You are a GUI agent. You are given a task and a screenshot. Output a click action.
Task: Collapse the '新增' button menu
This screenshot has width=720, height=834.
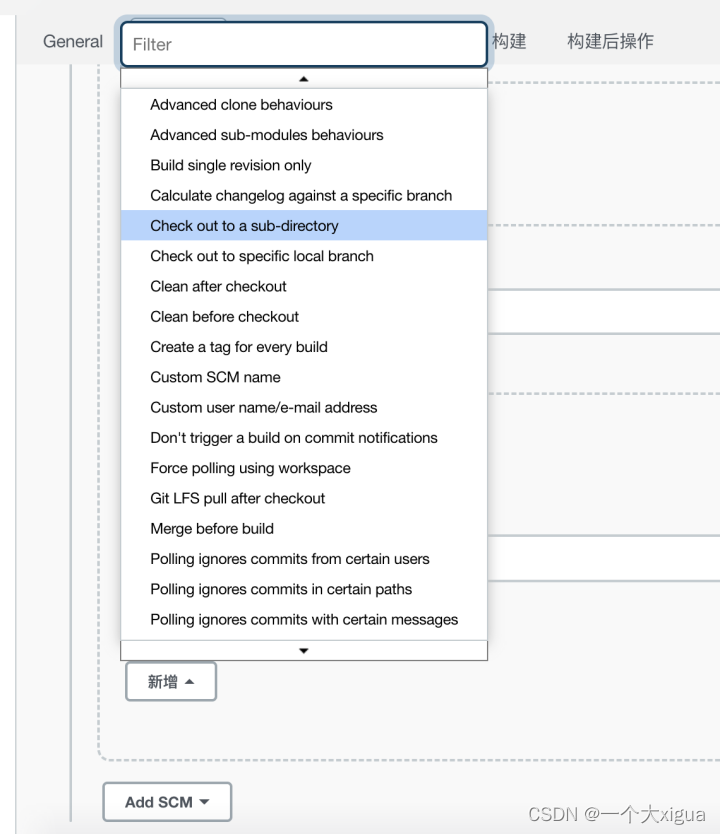pos(170,681)
